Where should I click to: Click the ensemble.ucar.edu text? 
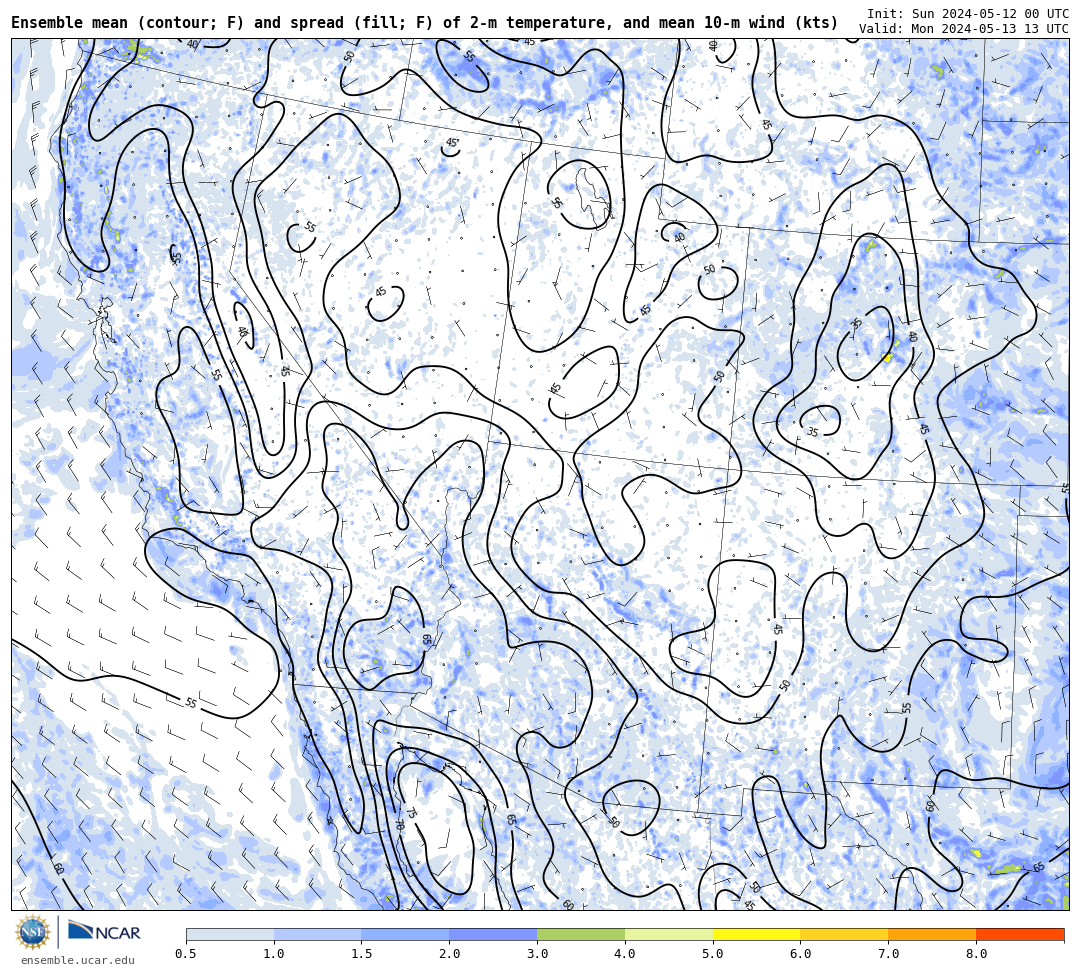(78, 961)
